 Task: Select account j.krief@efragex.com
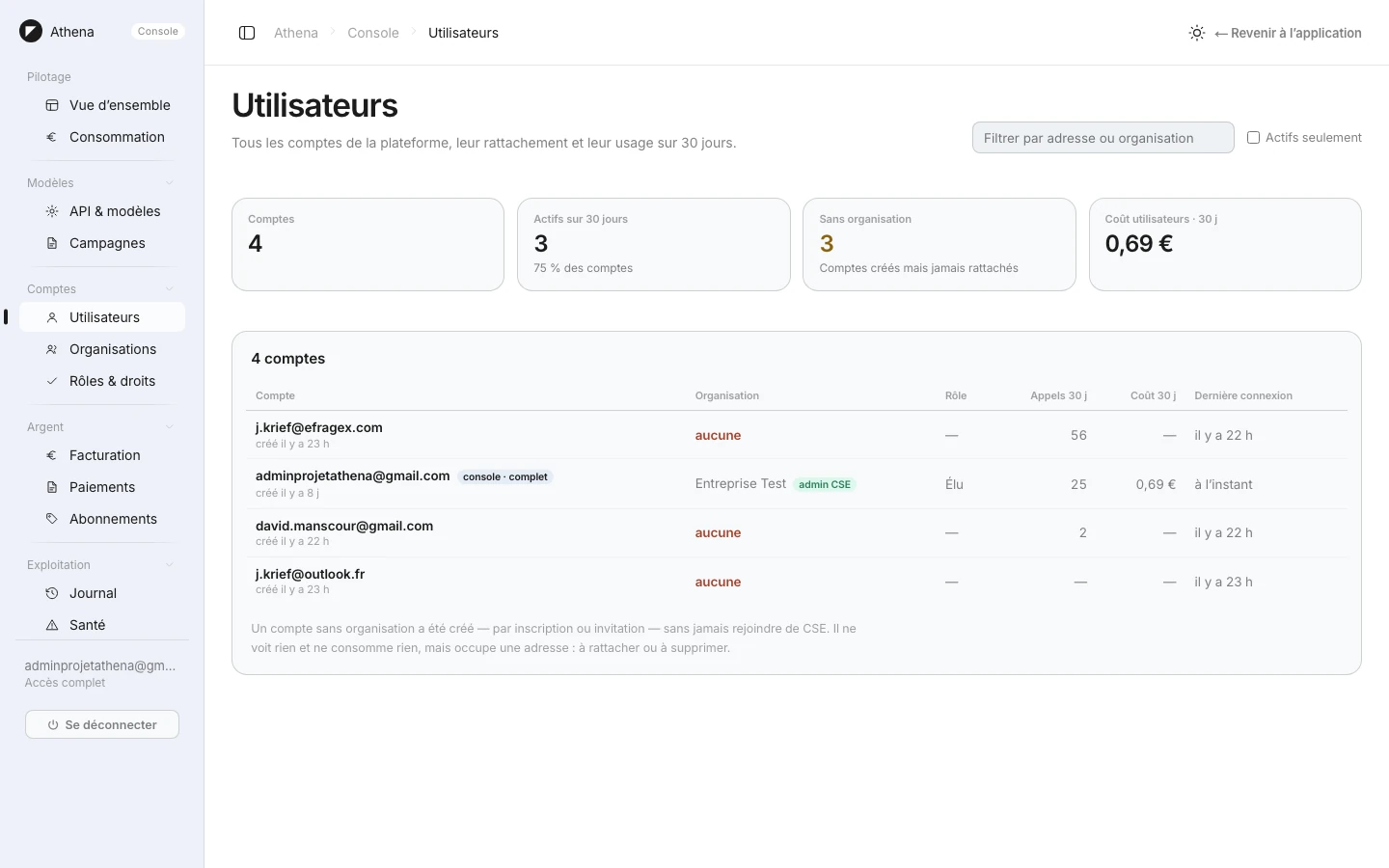319,427
